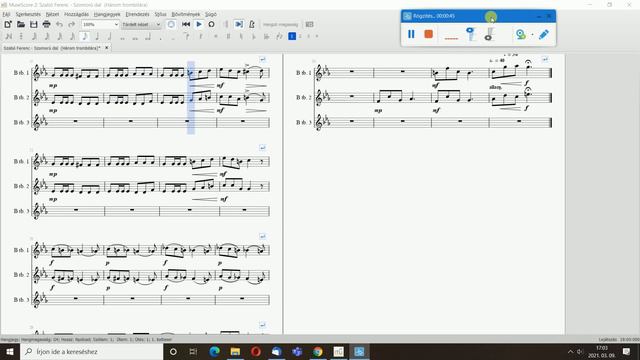Add a tie to the note
Image resolution: width=640 pixels, height=360 pixels.
click(187, 36)
